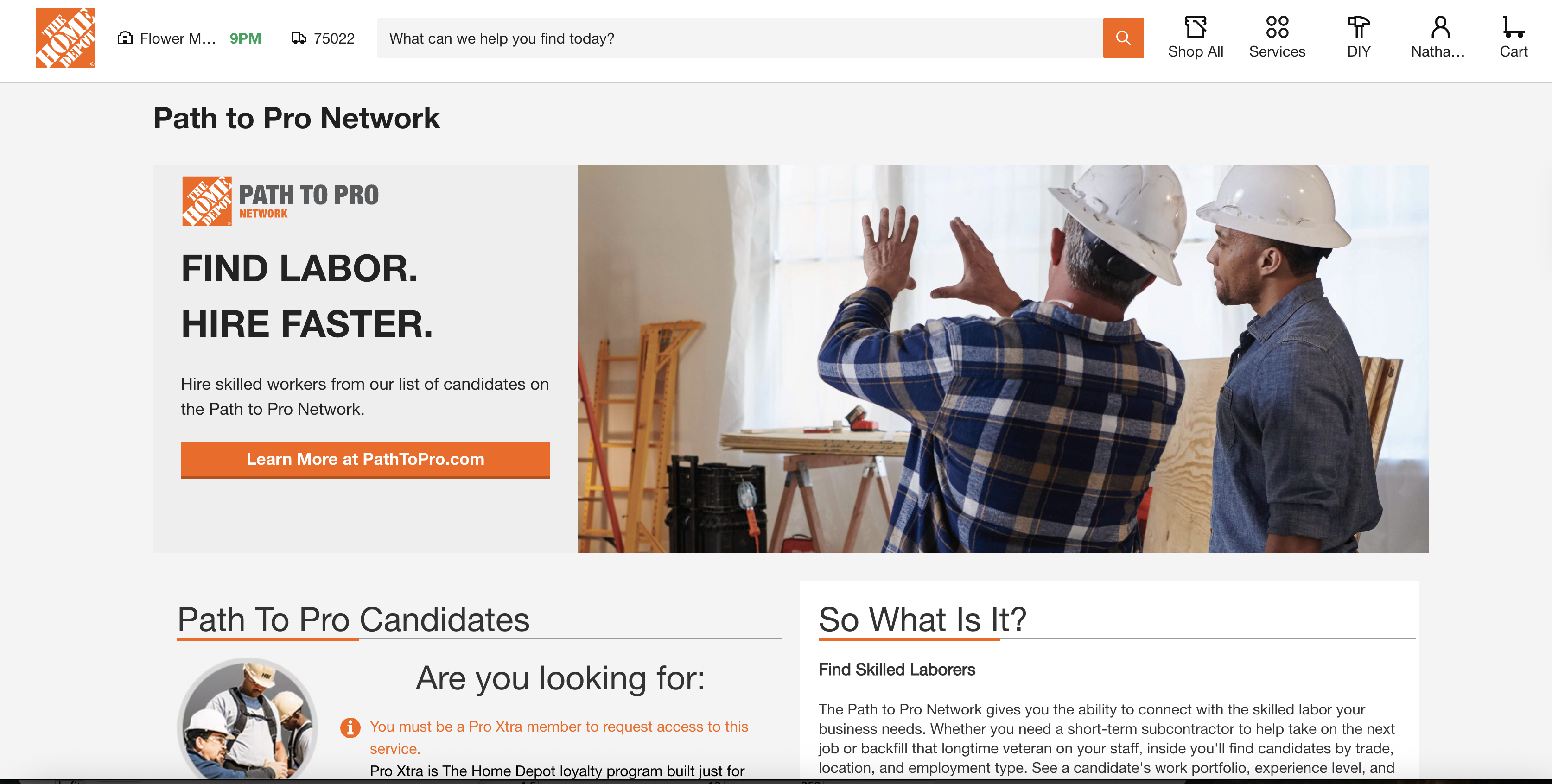Click the store location icon
1552x784 pixels.
(125, 38)
